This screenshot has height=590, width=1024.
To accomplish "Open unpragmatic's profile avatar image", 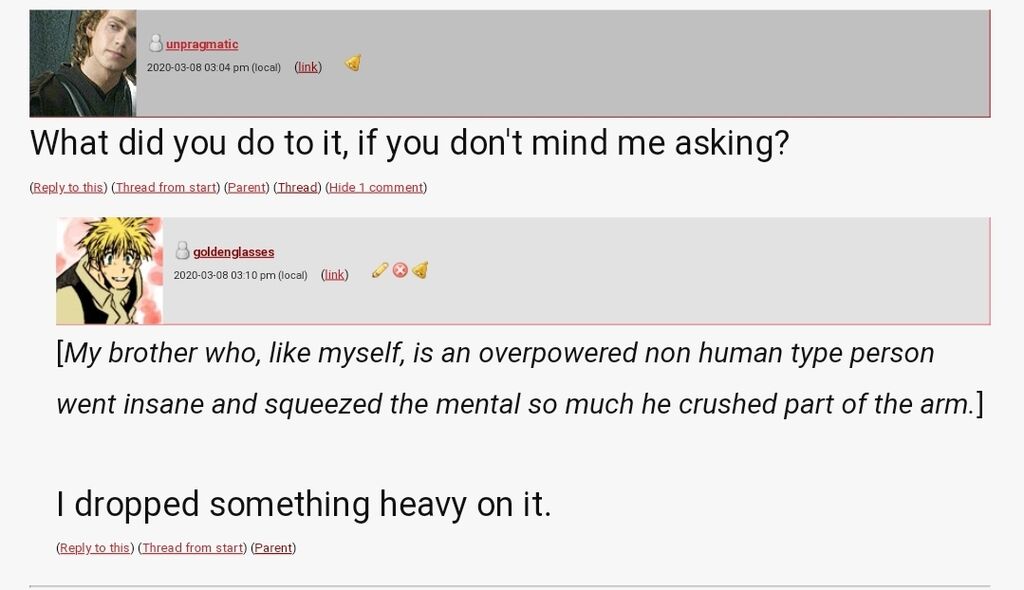I will (83, 63).
